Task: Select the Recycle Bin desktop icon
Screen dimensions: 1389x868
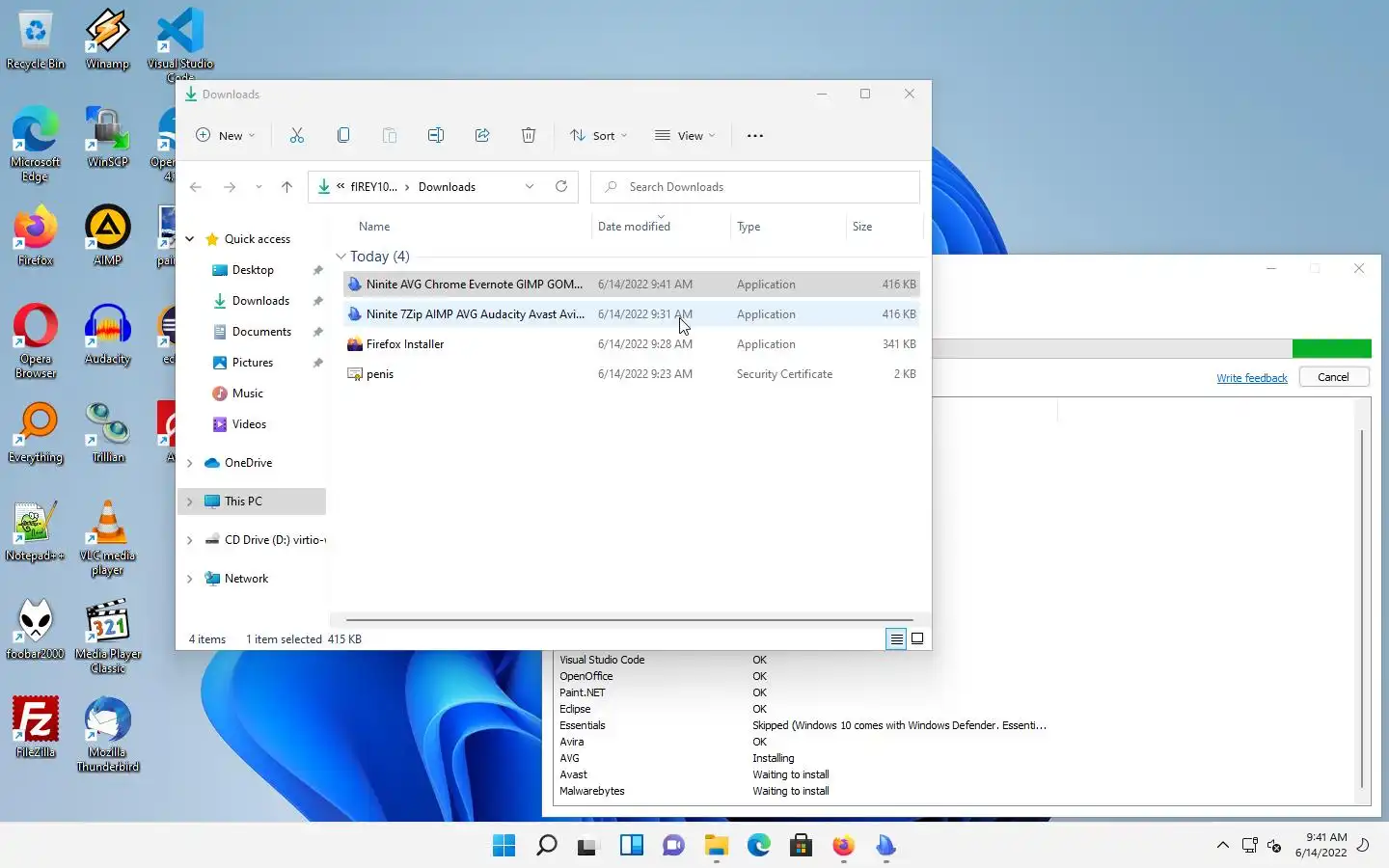Action: tap(36, 40)
